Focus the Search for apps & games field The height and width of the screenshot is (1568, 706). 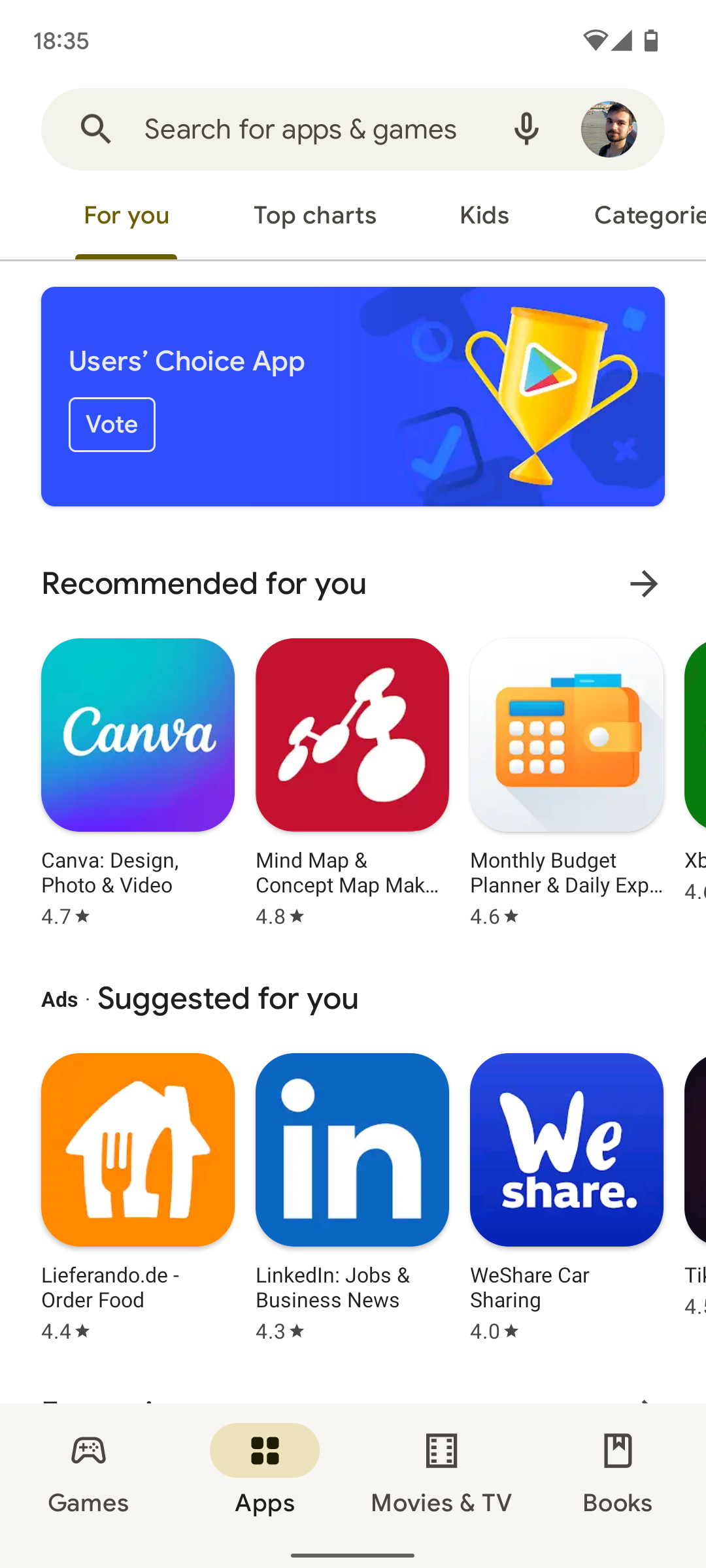(301, 129)
